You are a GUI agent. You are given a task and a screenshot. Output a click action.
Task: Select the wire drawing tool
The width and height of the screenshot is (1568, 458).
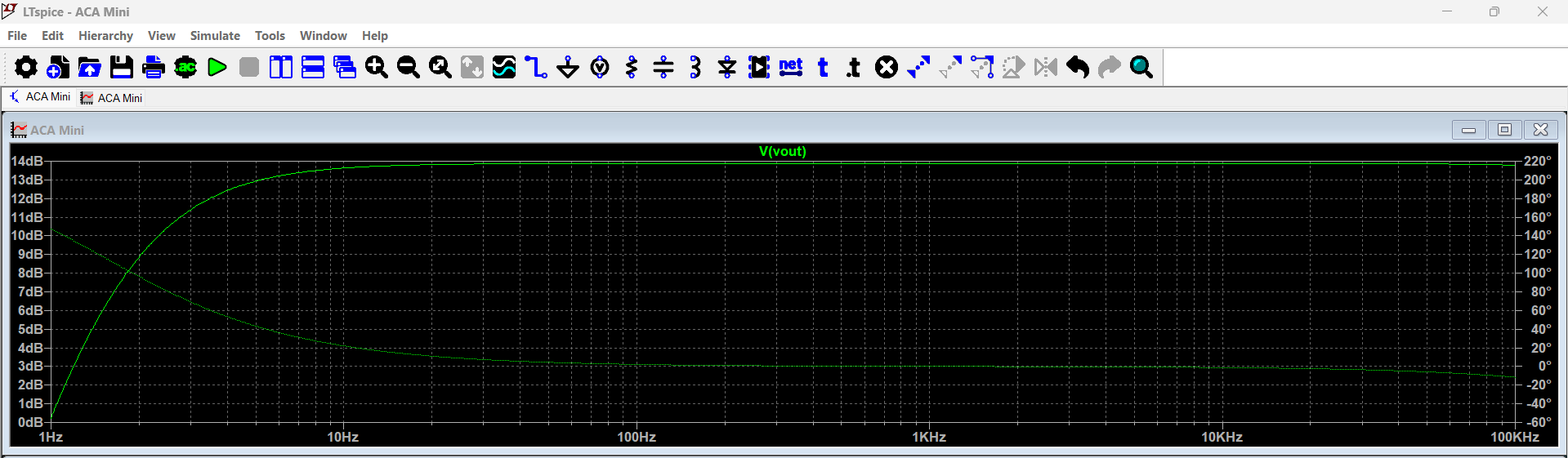(x=536, y=67)
